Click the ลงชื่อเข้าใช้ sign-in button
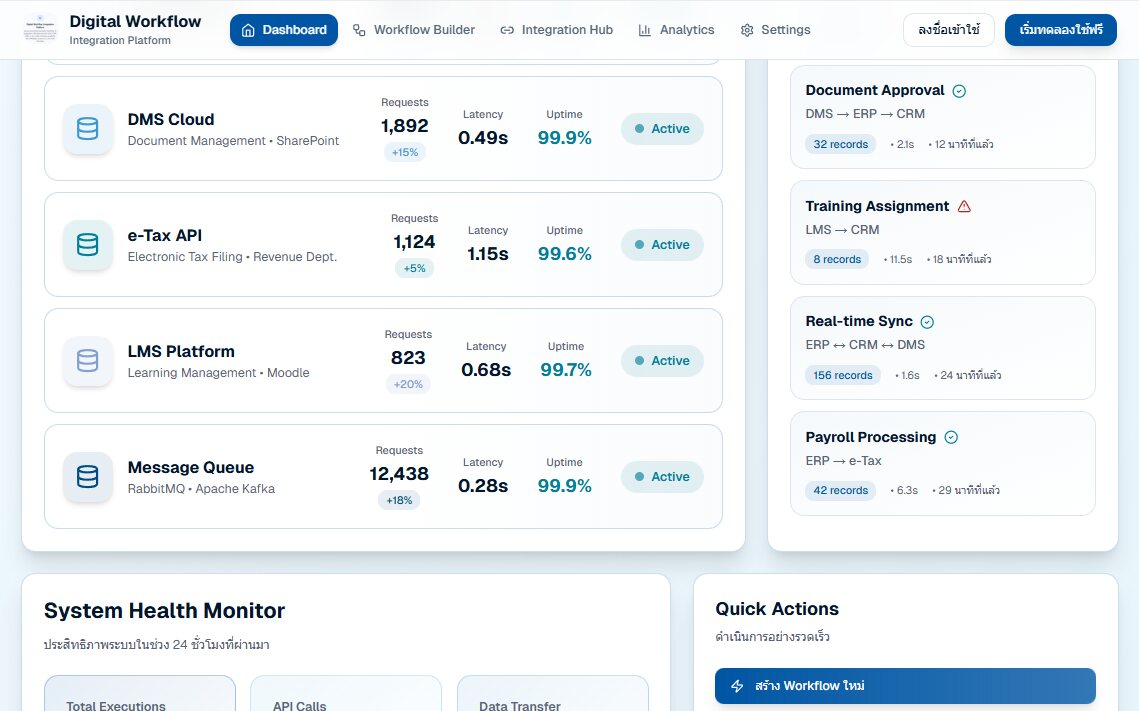Image resolution: width=1139 pixels, height=711 pixels. [949, 30]
